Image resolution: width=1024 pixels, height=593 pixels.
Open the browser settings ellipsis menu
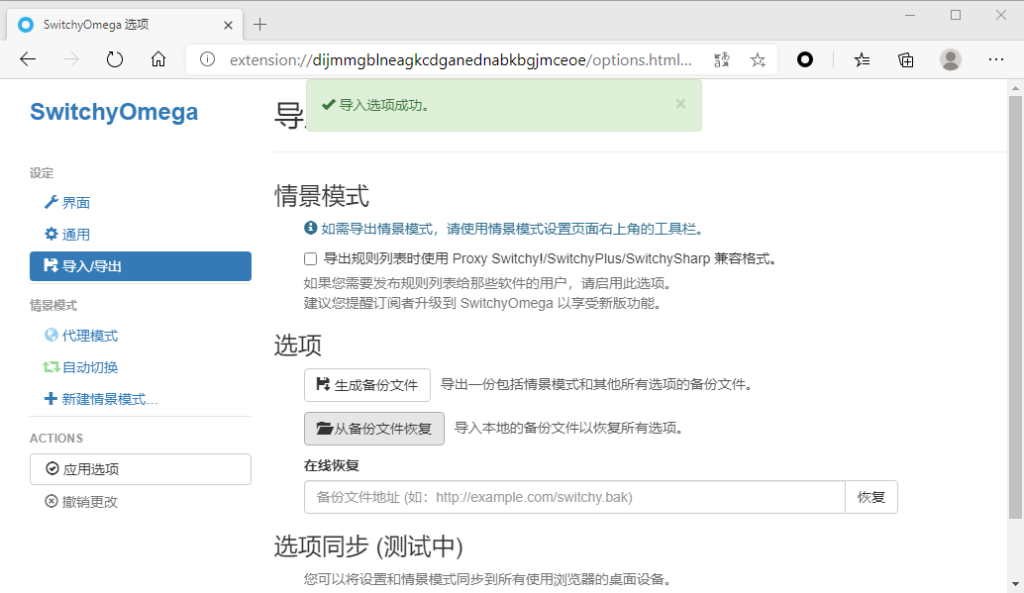pos(995,60)
